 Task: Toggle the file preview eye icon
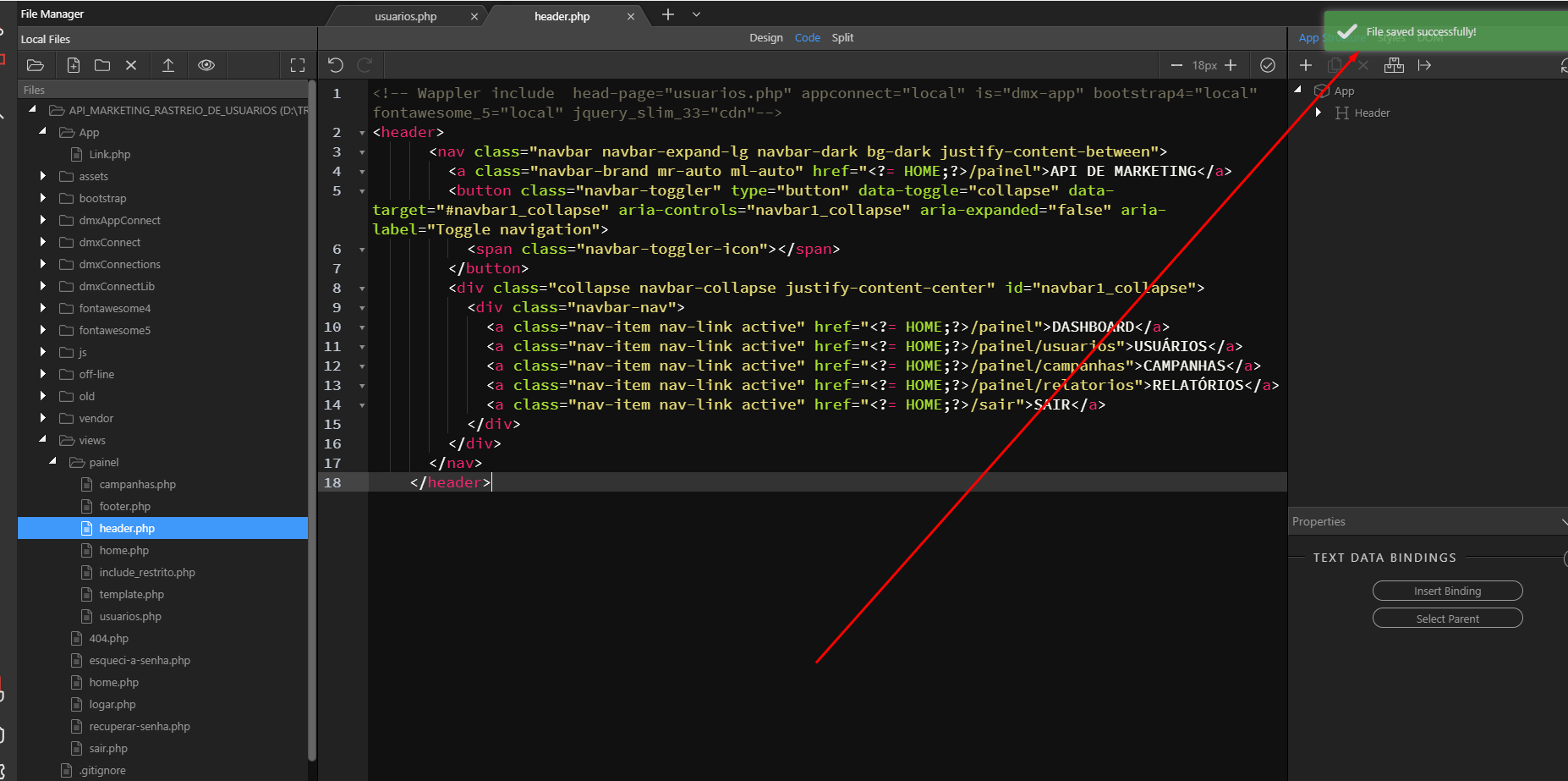[206, 65]
